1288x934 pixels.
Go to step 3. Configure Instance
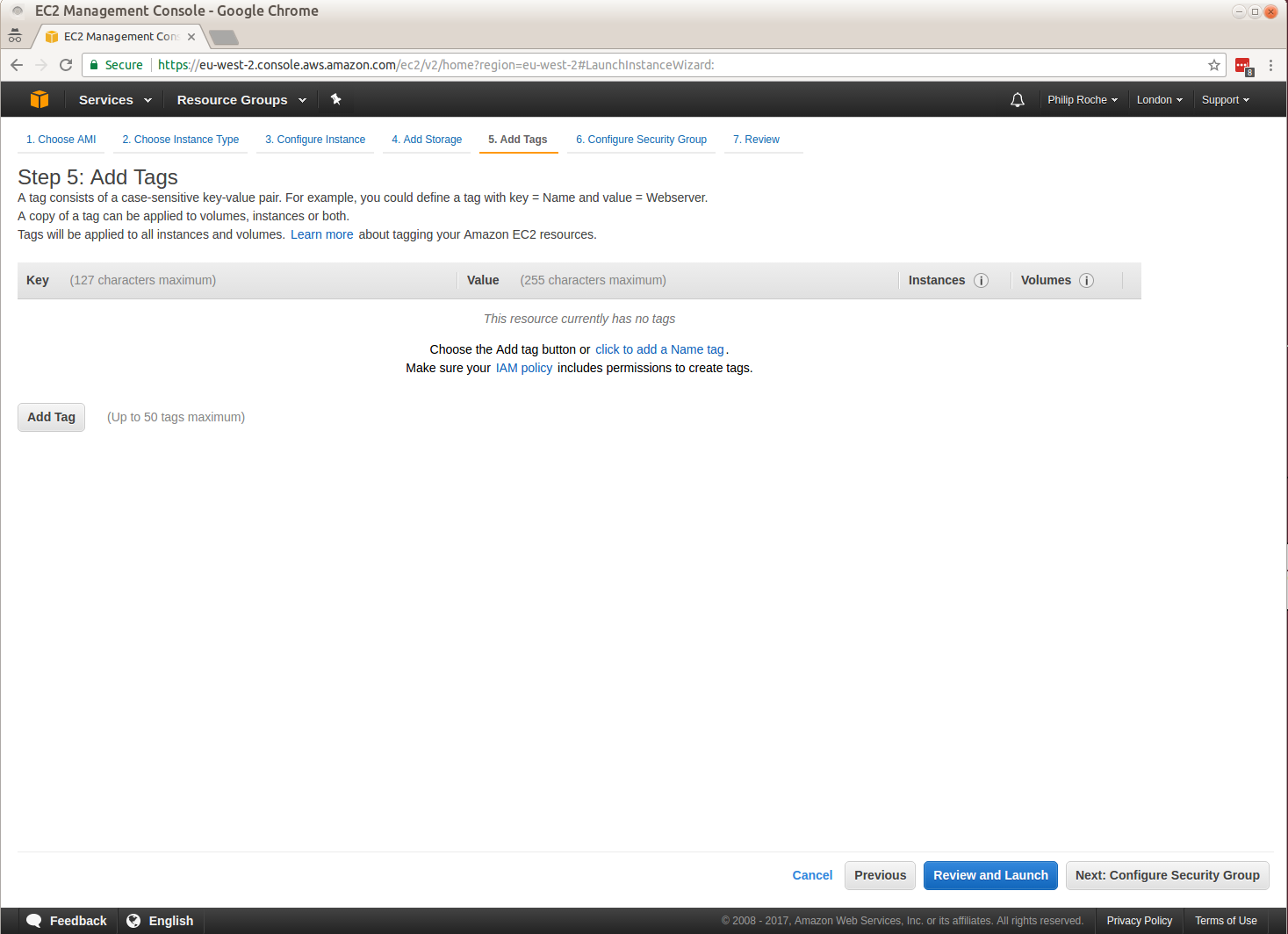[315, 140]
